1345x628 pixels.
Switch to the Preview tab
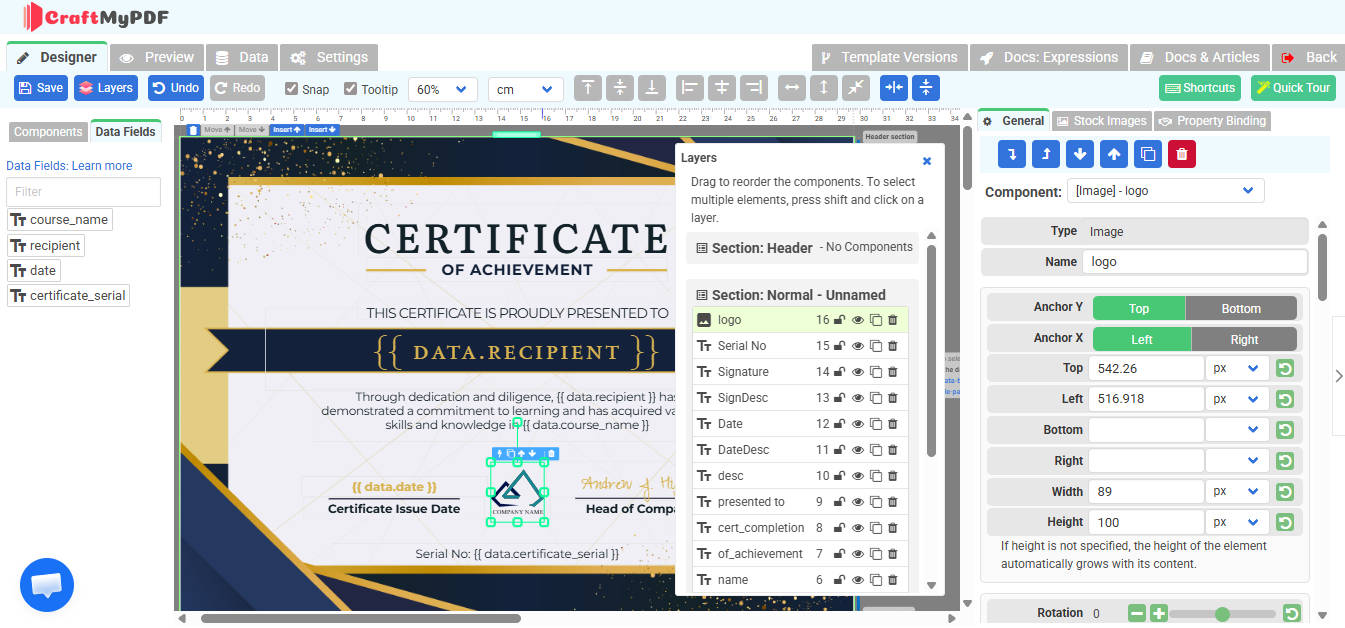[x=157, y=57]
